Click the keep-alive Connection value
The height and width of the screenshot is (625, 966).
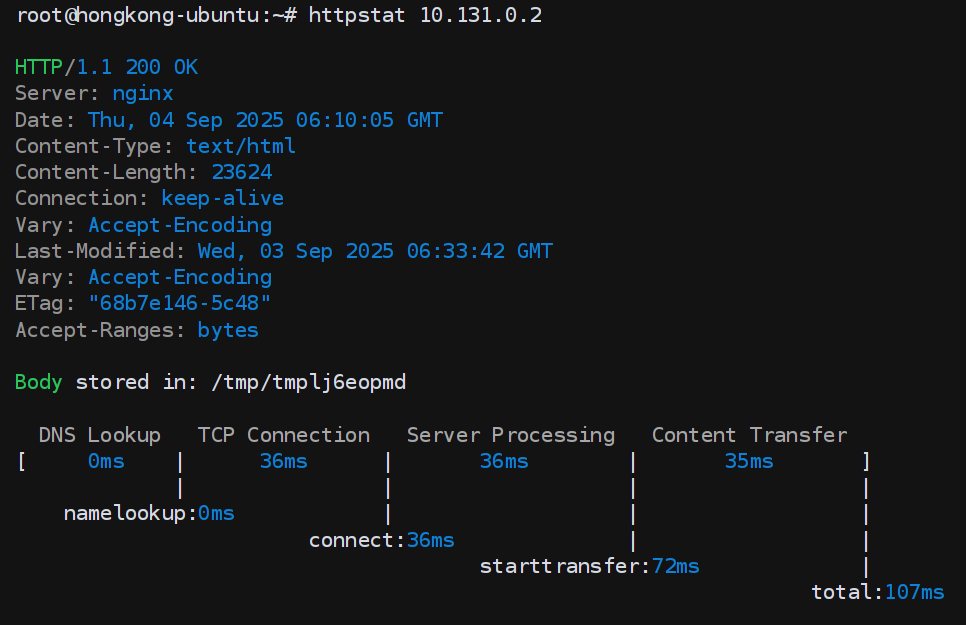[222, 198]
